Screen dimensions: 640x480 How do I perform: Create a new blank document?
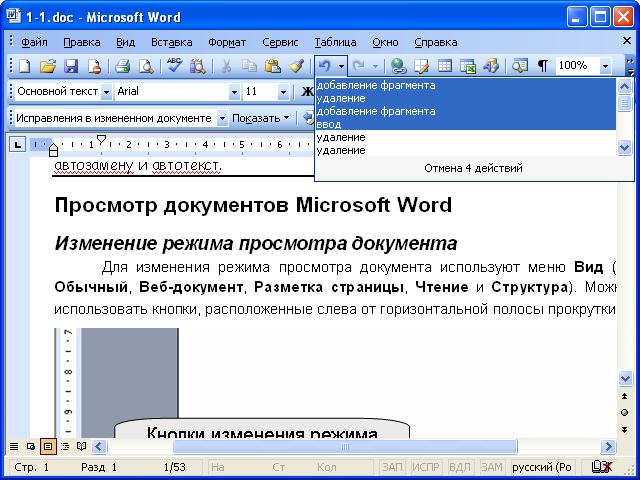(x=24, y=66)
